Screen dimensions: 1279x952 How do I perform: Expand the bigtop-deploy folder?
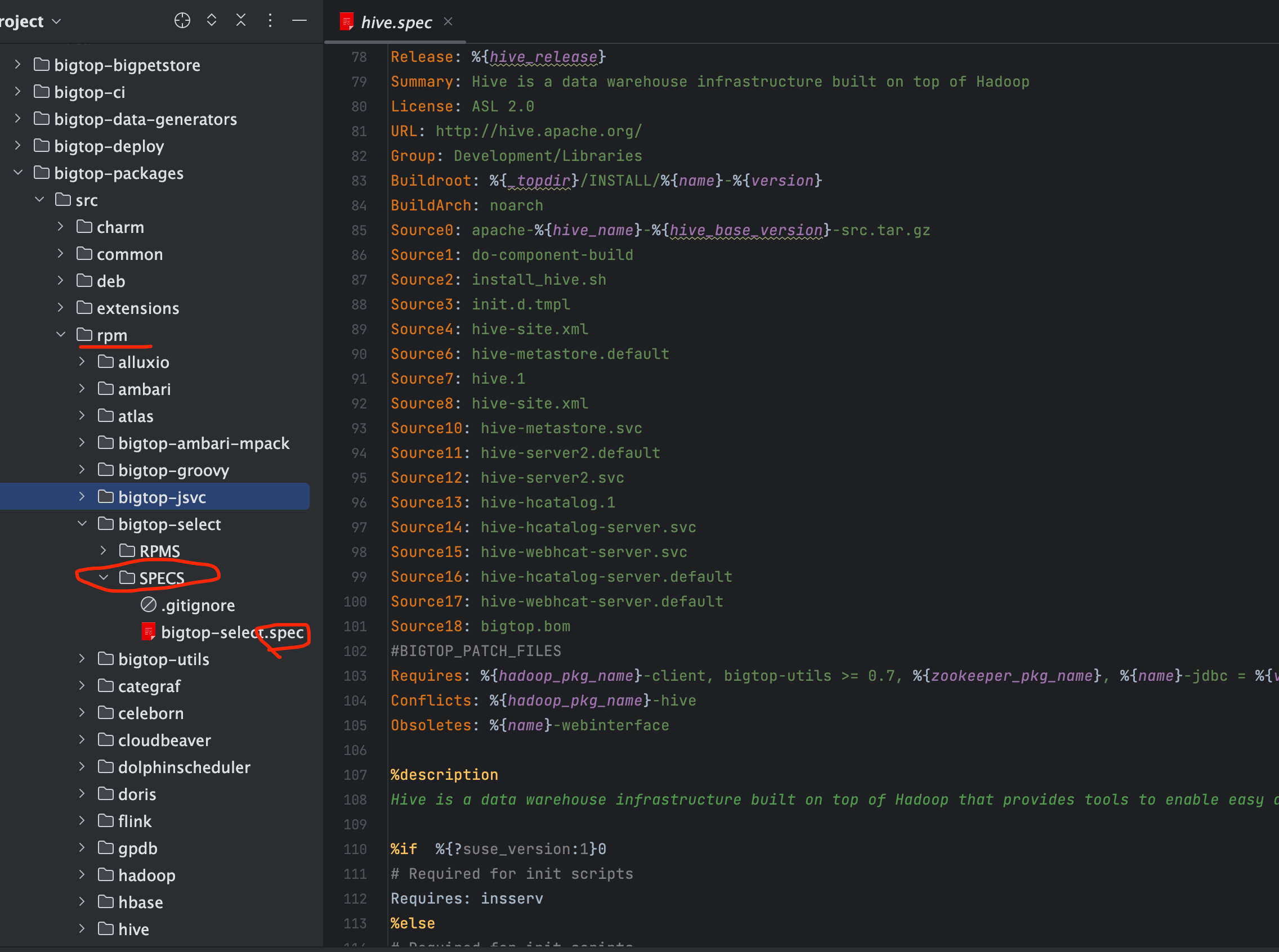(x=18, y=146)
